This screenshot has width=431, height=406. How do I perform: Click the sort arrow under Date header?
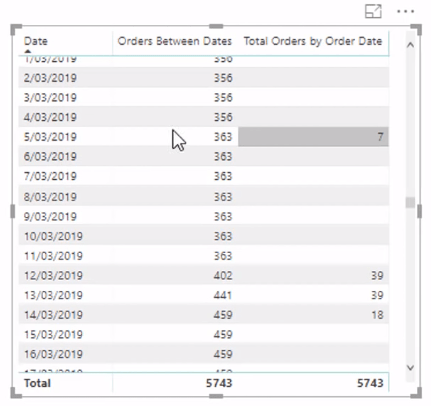28,51
